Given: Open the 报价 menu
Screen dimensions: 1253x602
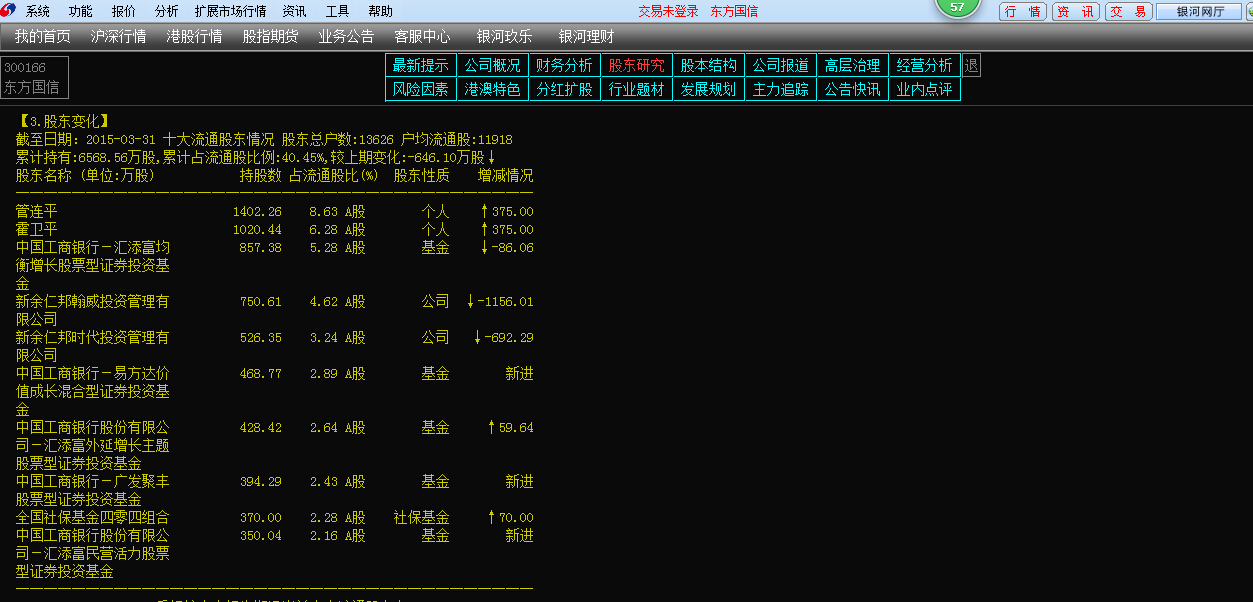Looking at the screenshot, I should (124, 12).
